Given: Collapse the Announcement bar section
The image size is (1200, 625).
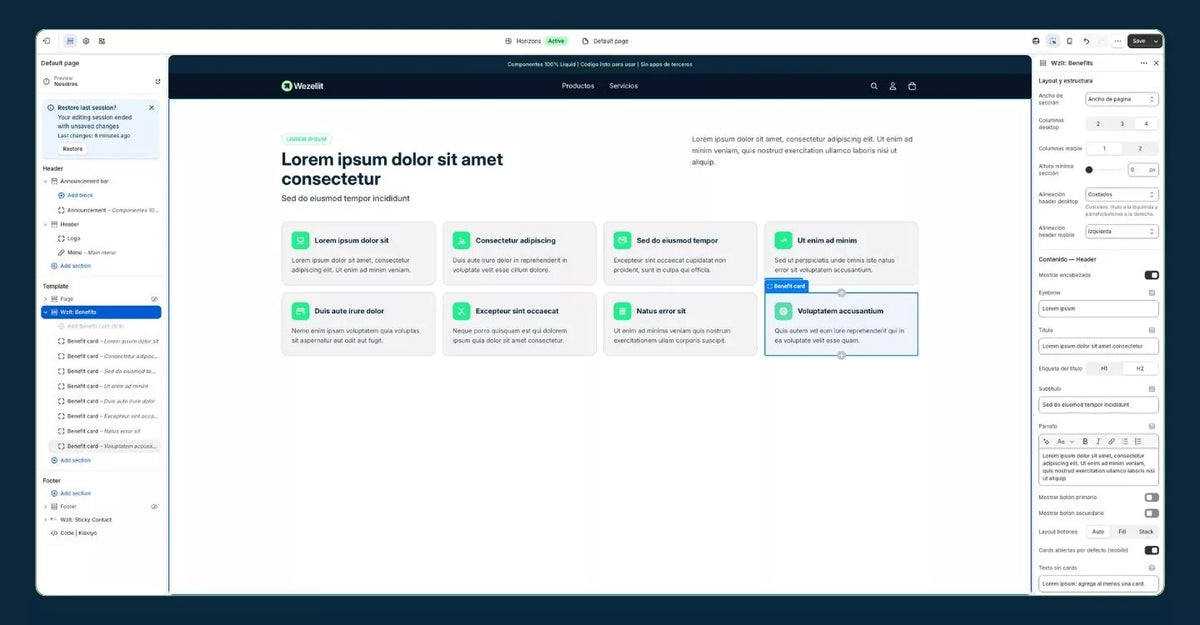Looking at the screenshot, I should [45, 181].
